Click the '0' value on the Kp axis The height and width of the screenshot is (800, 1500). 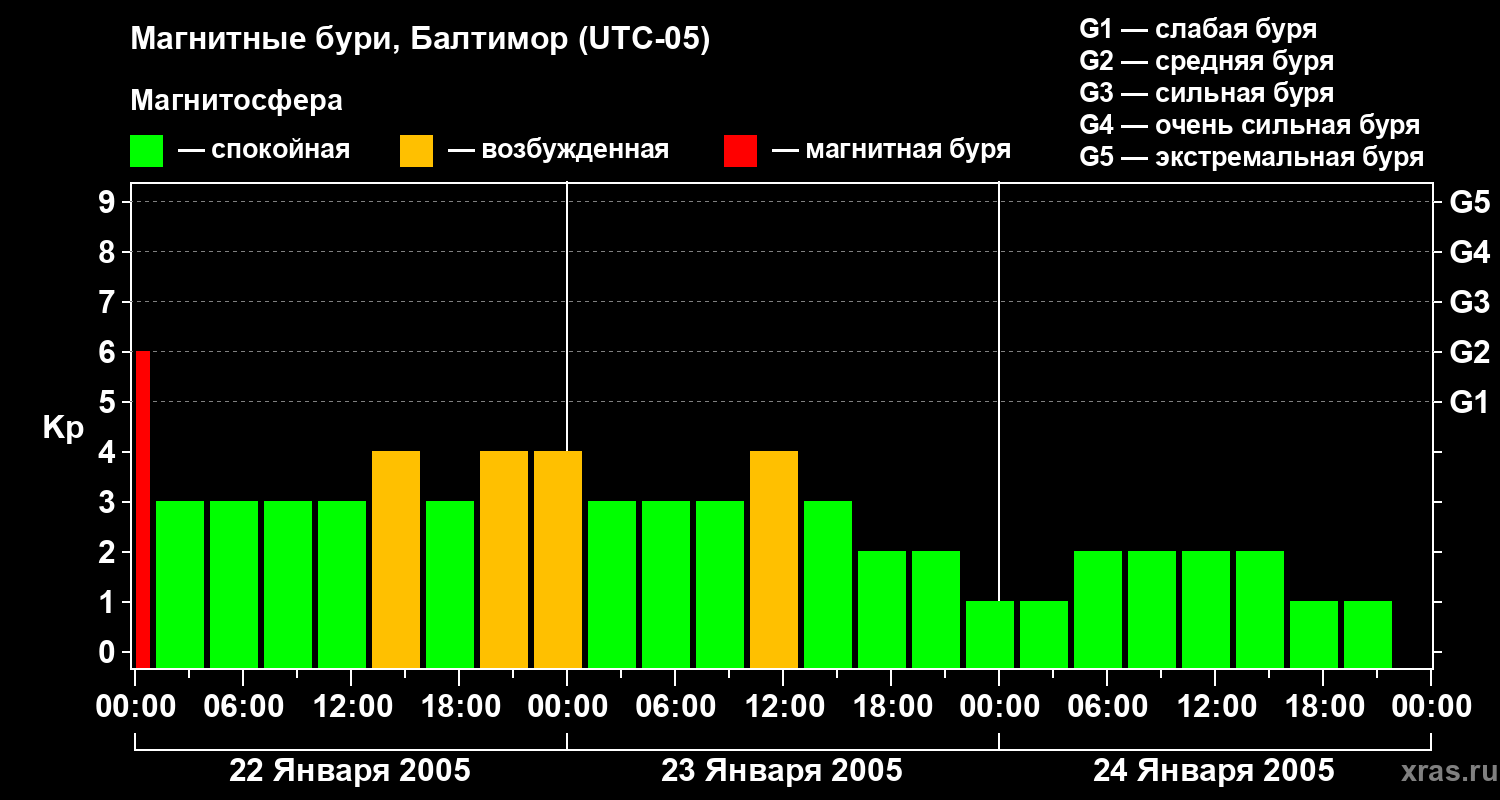pos(109,652)
